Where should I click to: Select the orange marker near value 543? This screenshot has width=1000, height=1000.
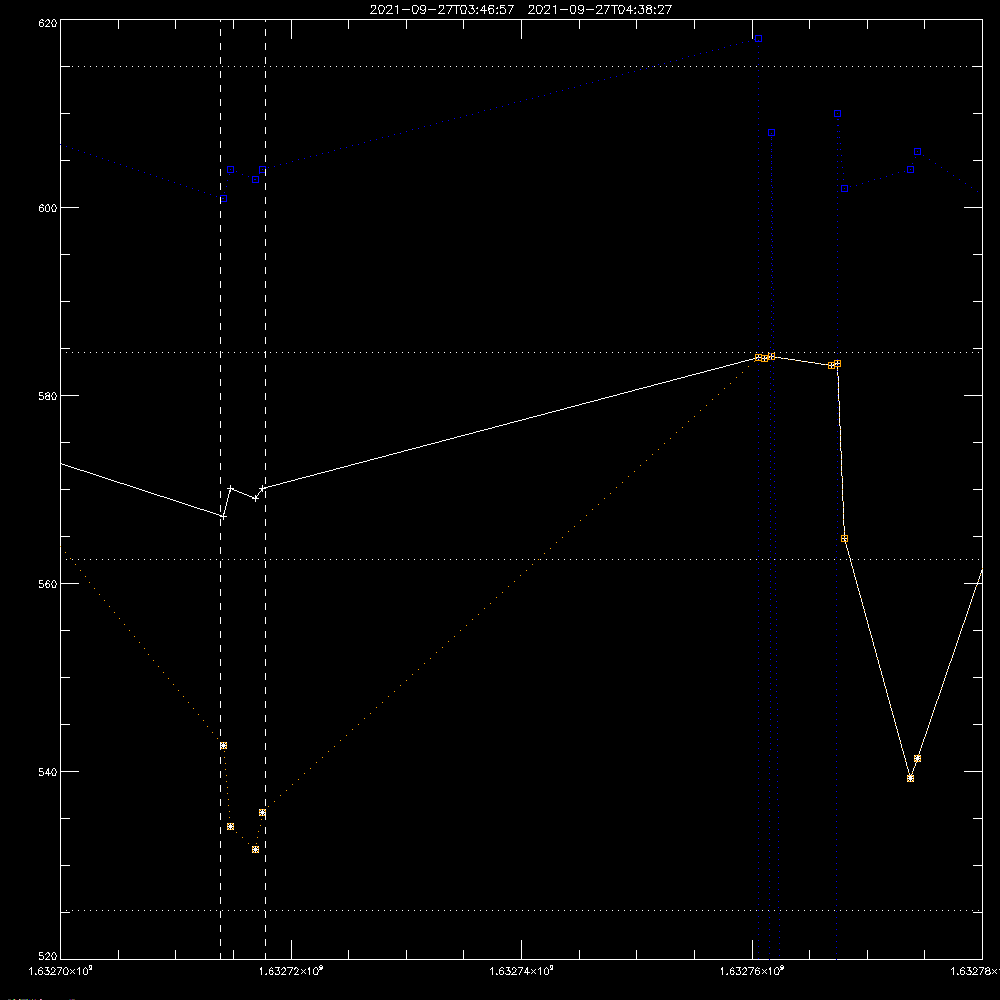pyautogui.click(x=223, y=746)
